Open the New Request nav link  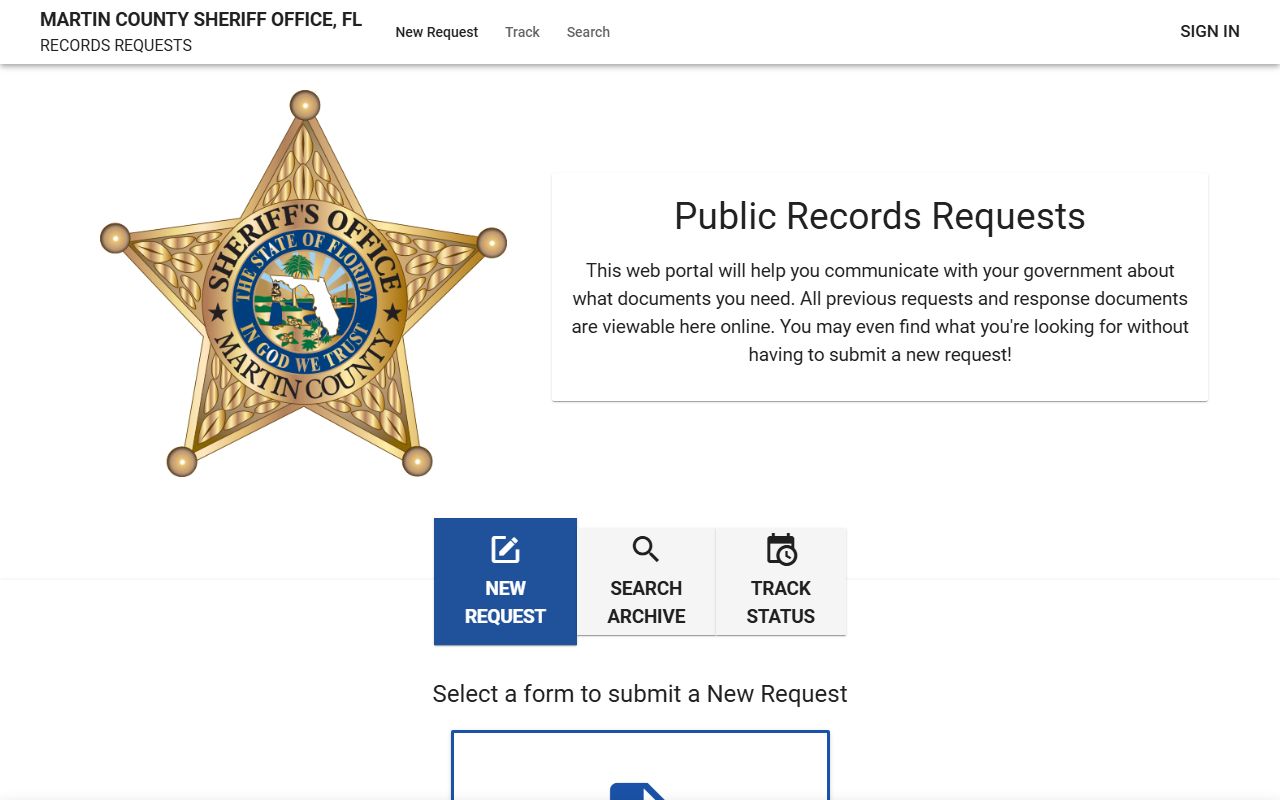tap(437, 32)
